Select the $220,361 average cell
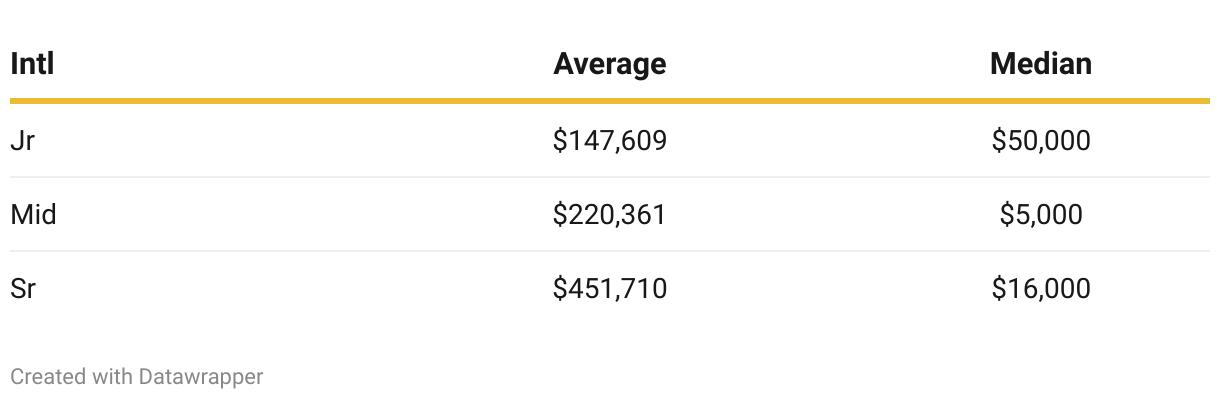 (610, 214)
